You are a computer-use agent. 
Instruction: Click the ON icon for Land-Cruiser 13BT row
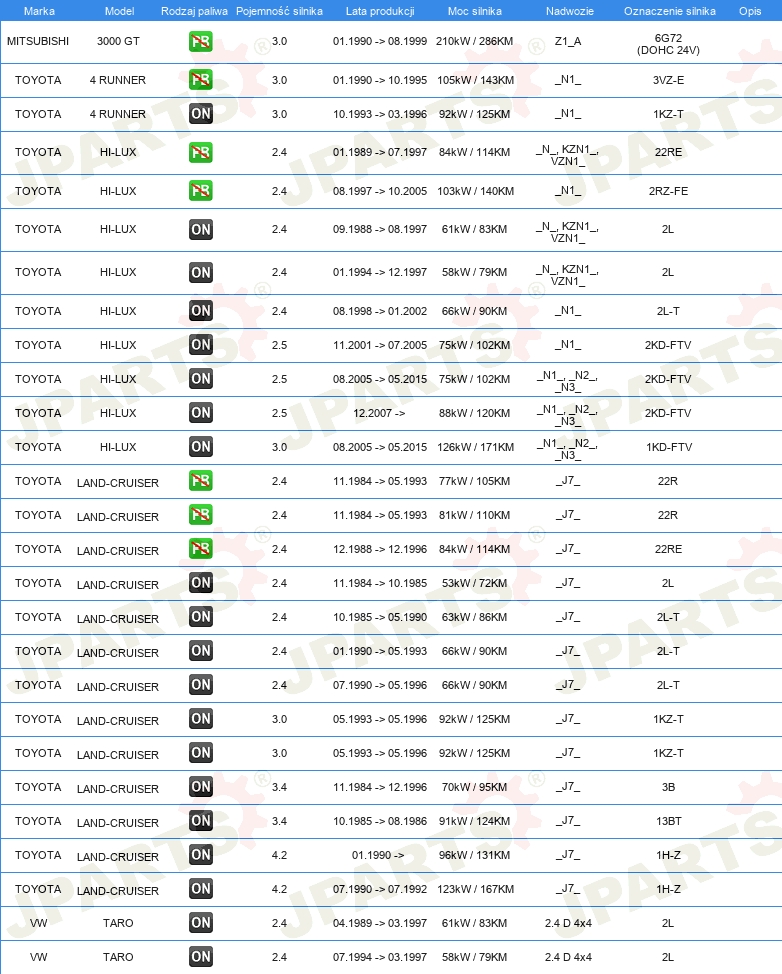click(x=201, y=821)
